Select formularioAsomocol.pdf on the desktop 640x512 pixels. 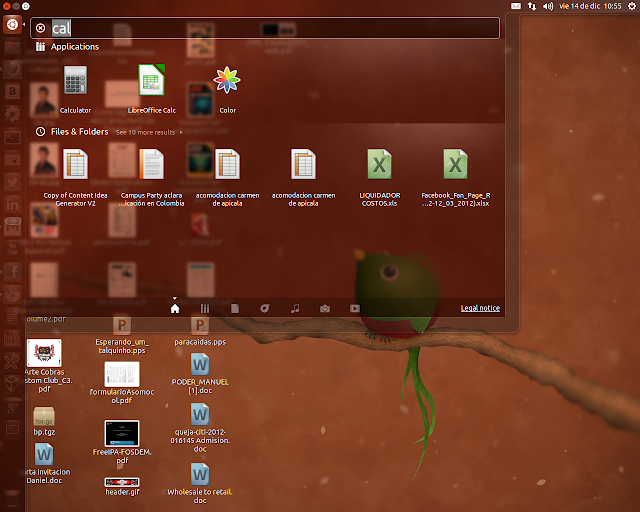point(122,383)
